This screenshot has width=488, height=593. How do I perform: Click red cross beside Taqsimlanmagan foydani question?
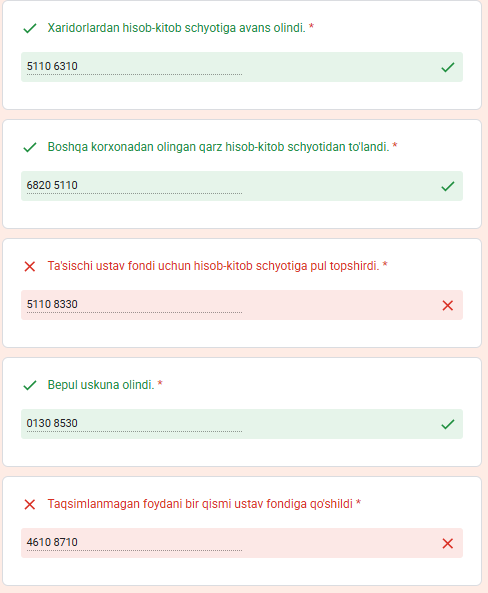[x=30, y=504]
